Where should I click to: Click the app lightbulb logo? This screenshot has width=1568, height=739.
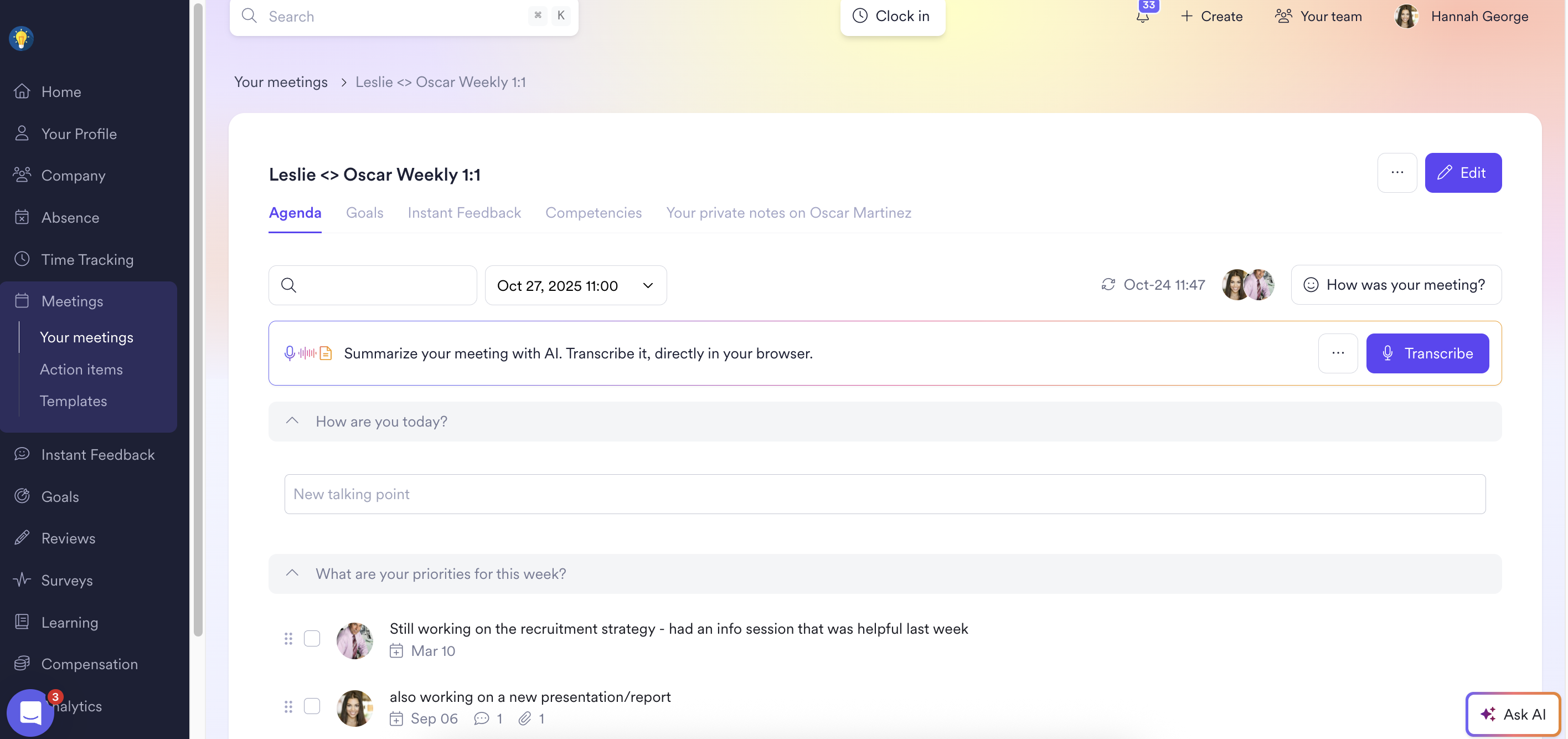tap(21, 38)
